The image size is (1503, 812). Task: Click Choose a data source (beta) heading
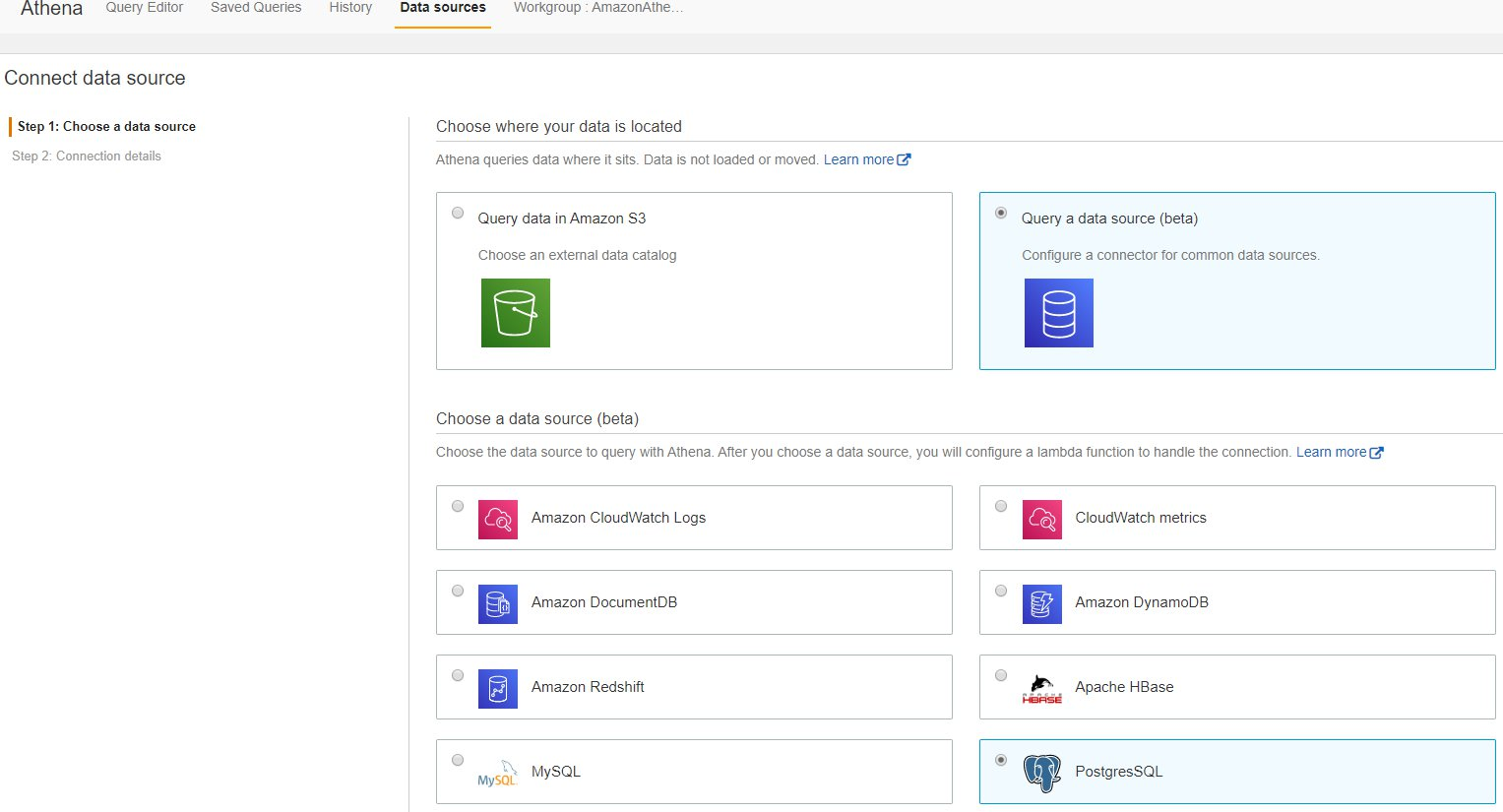coord(537,418)
